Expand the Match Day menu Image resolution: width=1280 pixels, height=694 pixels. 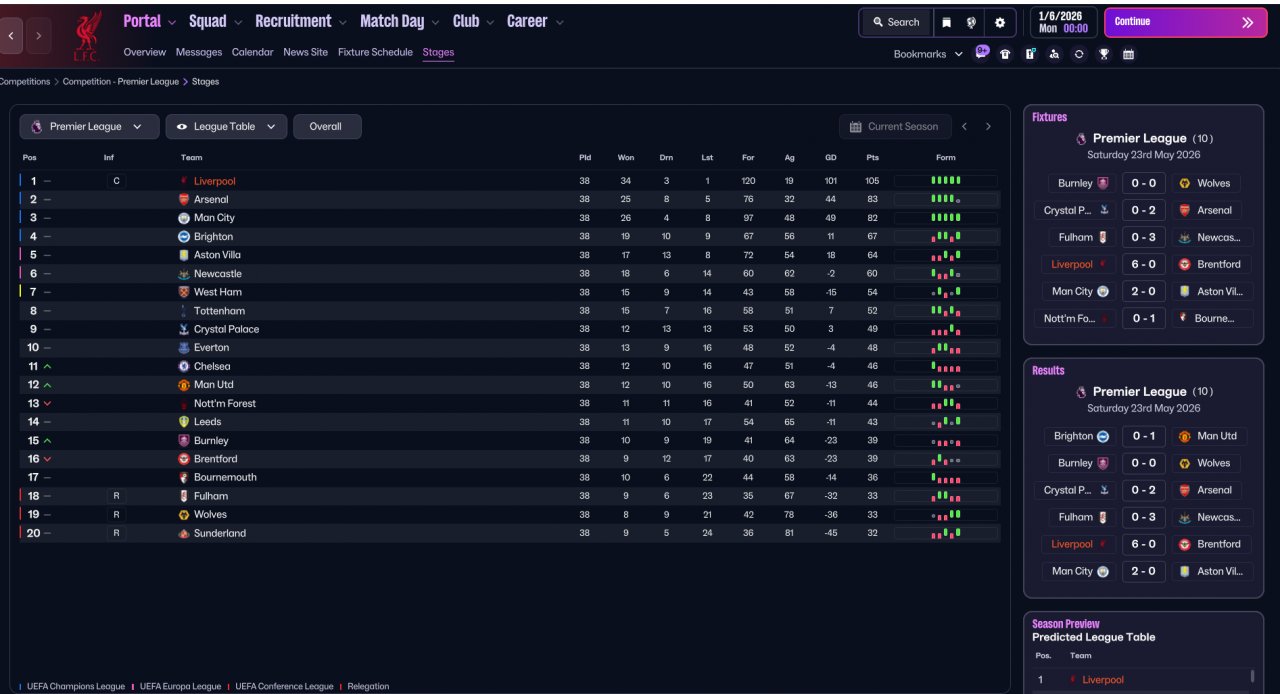pyautogui.click(x=401, y=21)
